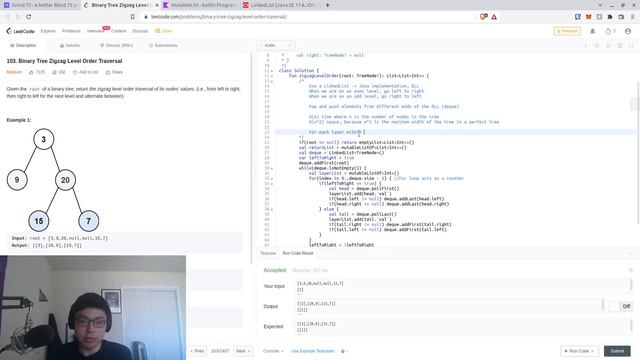Switch to LinkedList Java SE browser tab

pyautogui.click(x=279, y=5)
